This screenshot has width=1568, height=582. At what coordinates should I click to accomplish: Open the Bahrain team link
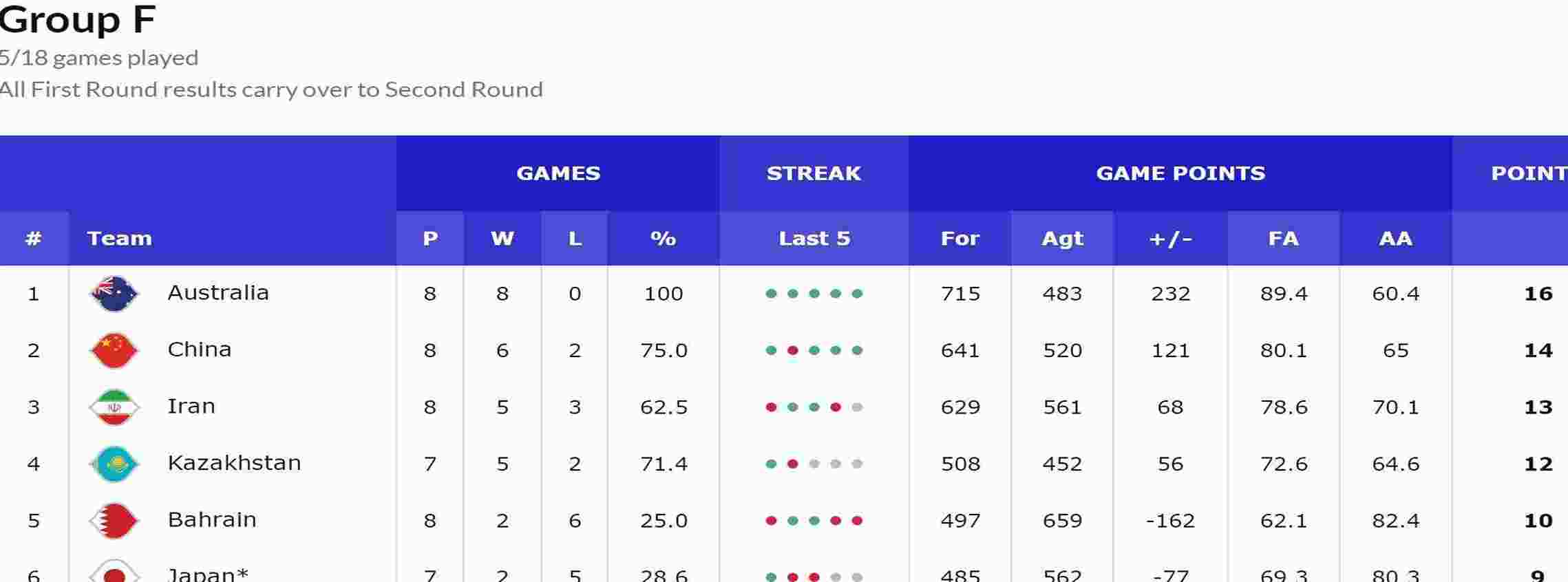(x=212, y=520)
